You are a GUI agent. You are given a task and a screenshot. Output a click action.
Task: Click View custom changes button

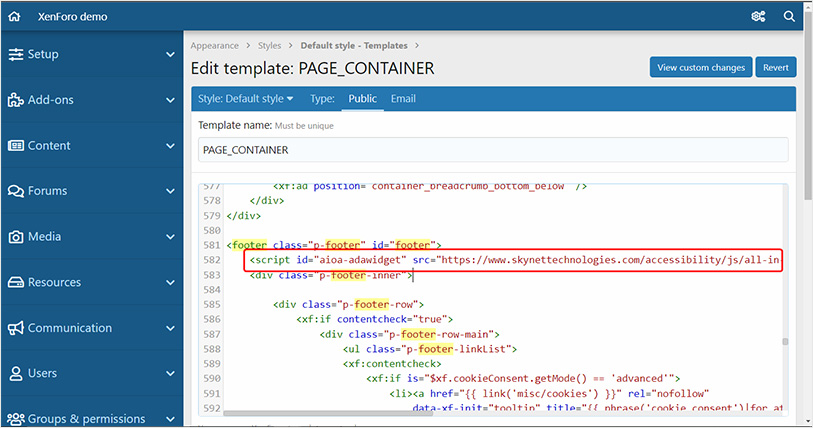pos(700,67)
